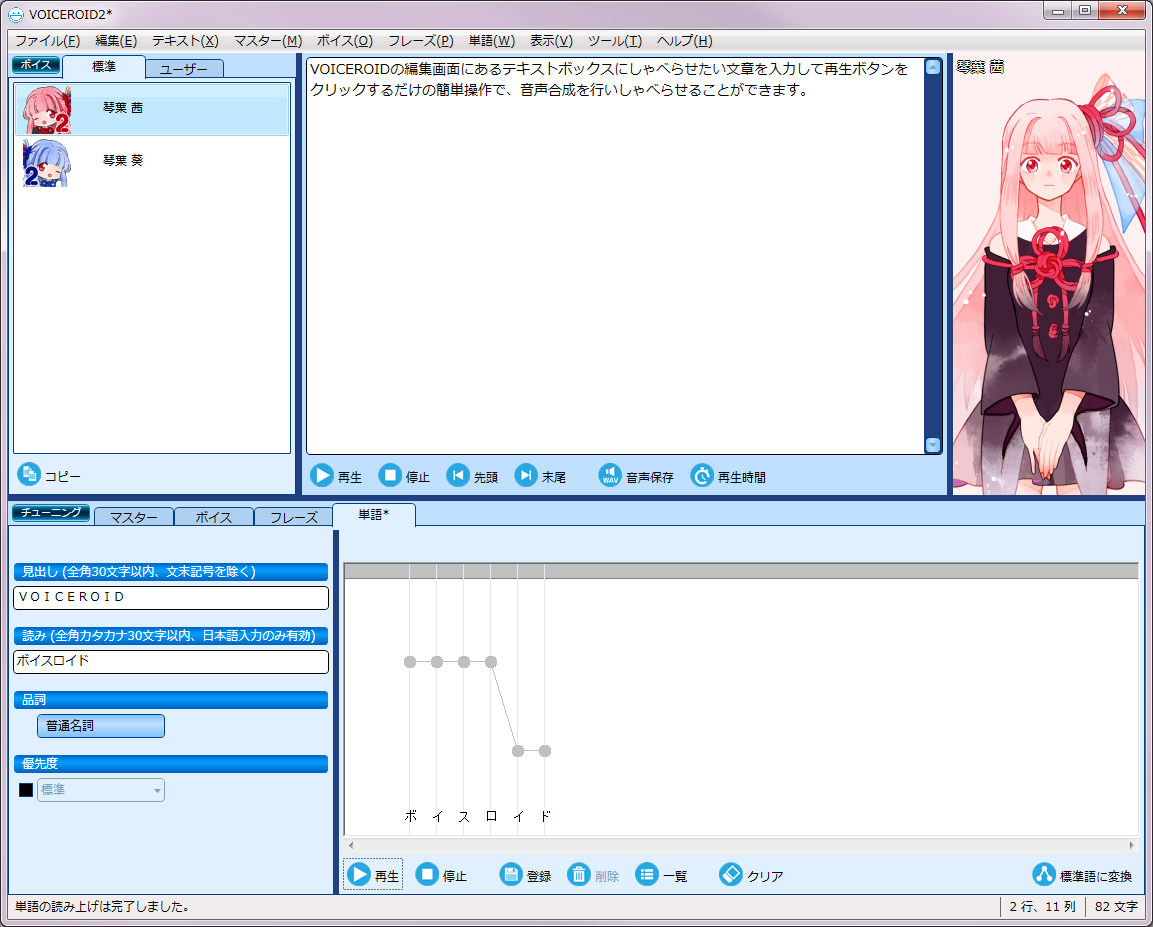1153x927 pixels.
Task: Click accent point above ロ
Action: pyautogui.click(x=491, y=662)
